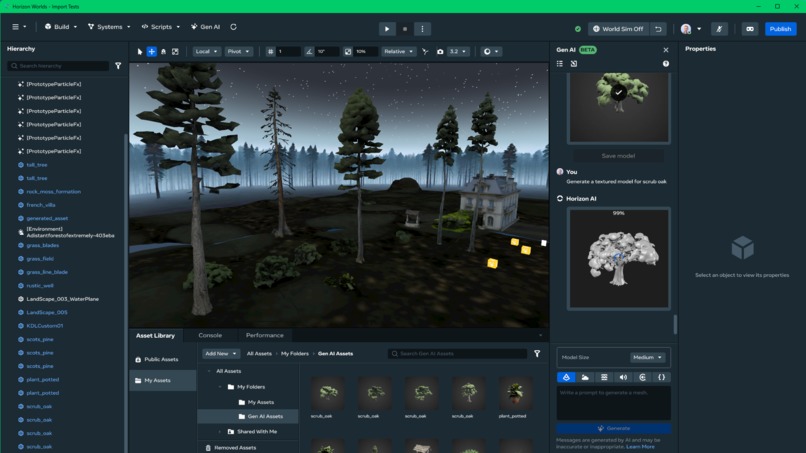The image size is (806, 453).
Task: Stop world preview with stop button
Action: point(405,29)
